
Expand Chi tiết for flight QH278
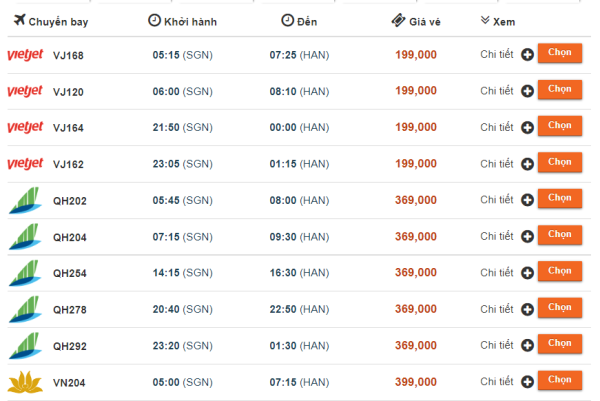click(497, 309)
